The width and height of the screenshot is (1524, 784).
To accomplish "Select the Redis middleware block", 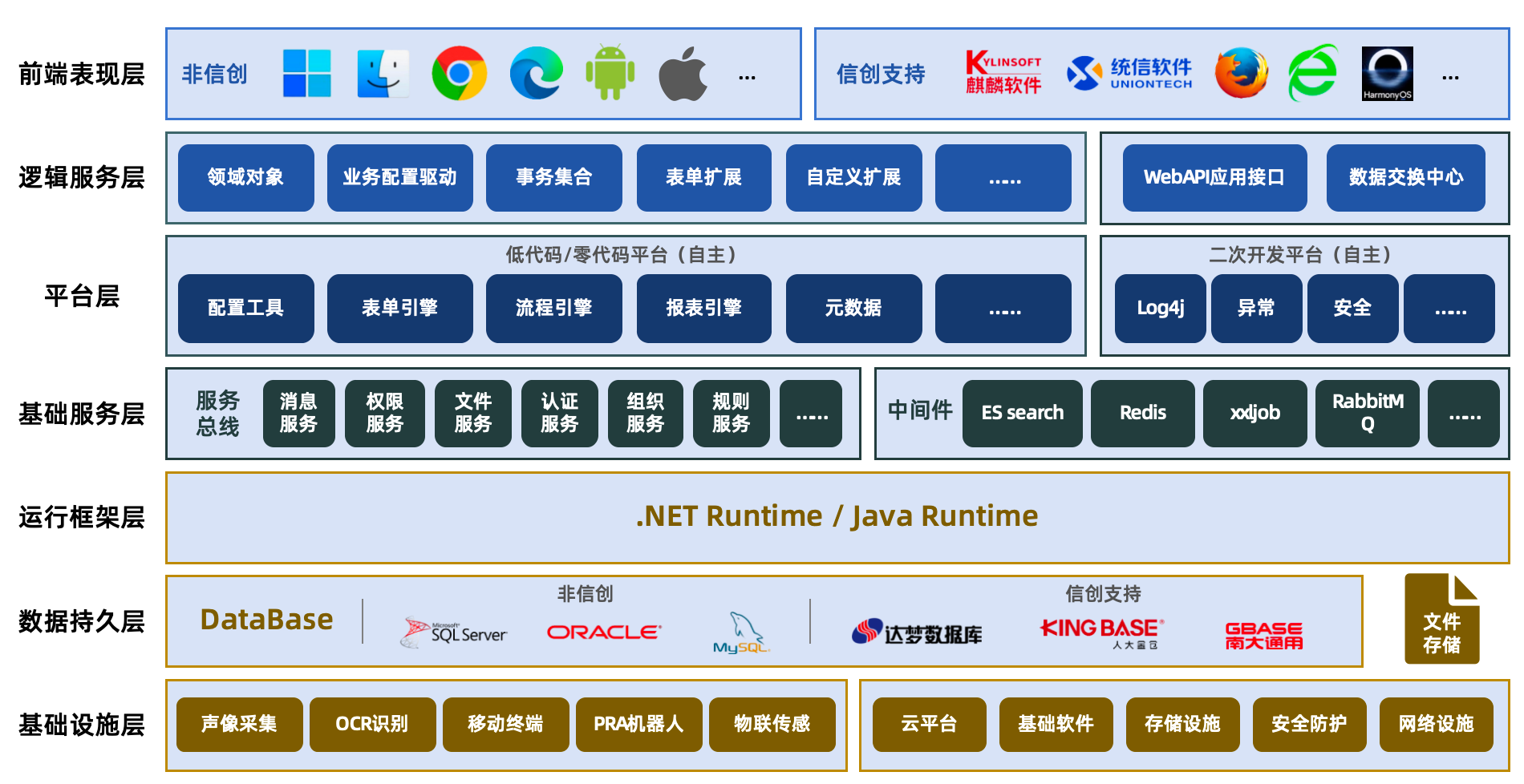I will [1142, 414].
